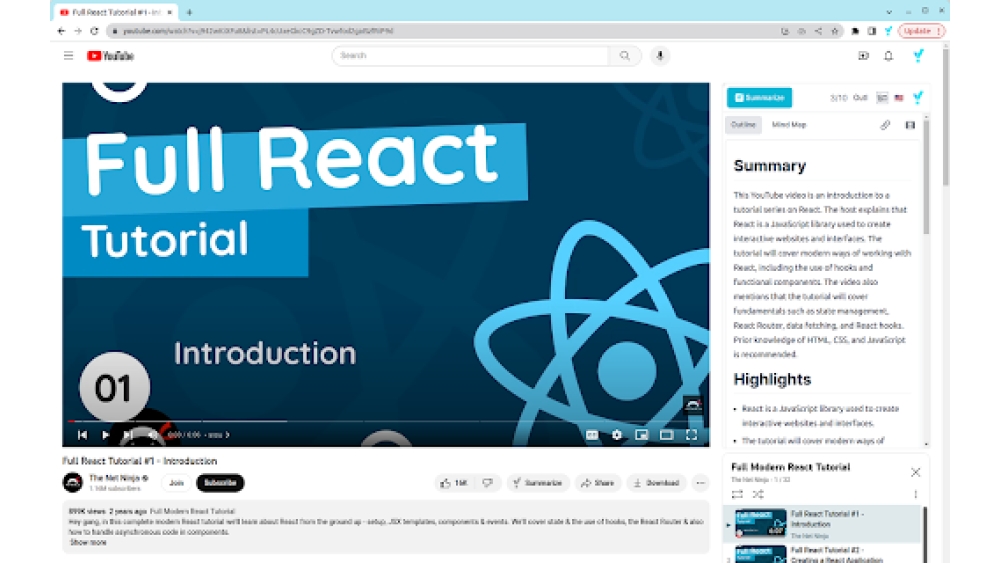Image resolution: width=1000 pixels, height=563 pixels.
Task: Open video settings gear icon
Action: click(617, 435)
